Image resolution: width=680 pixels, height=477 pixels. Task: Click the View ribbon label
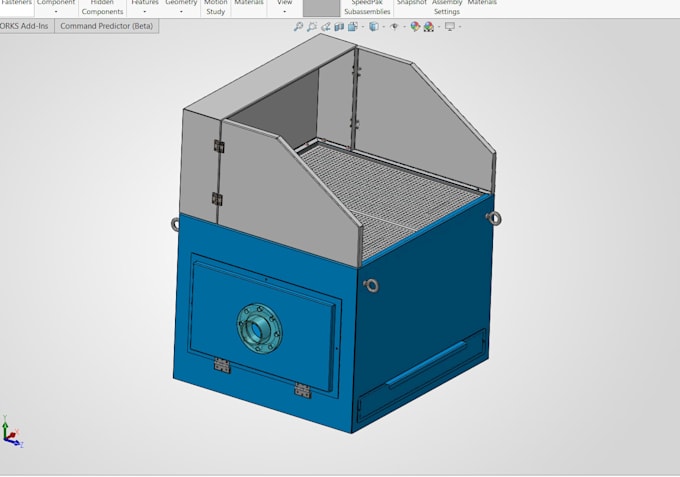pyautogui.click(x=284, y=3)
